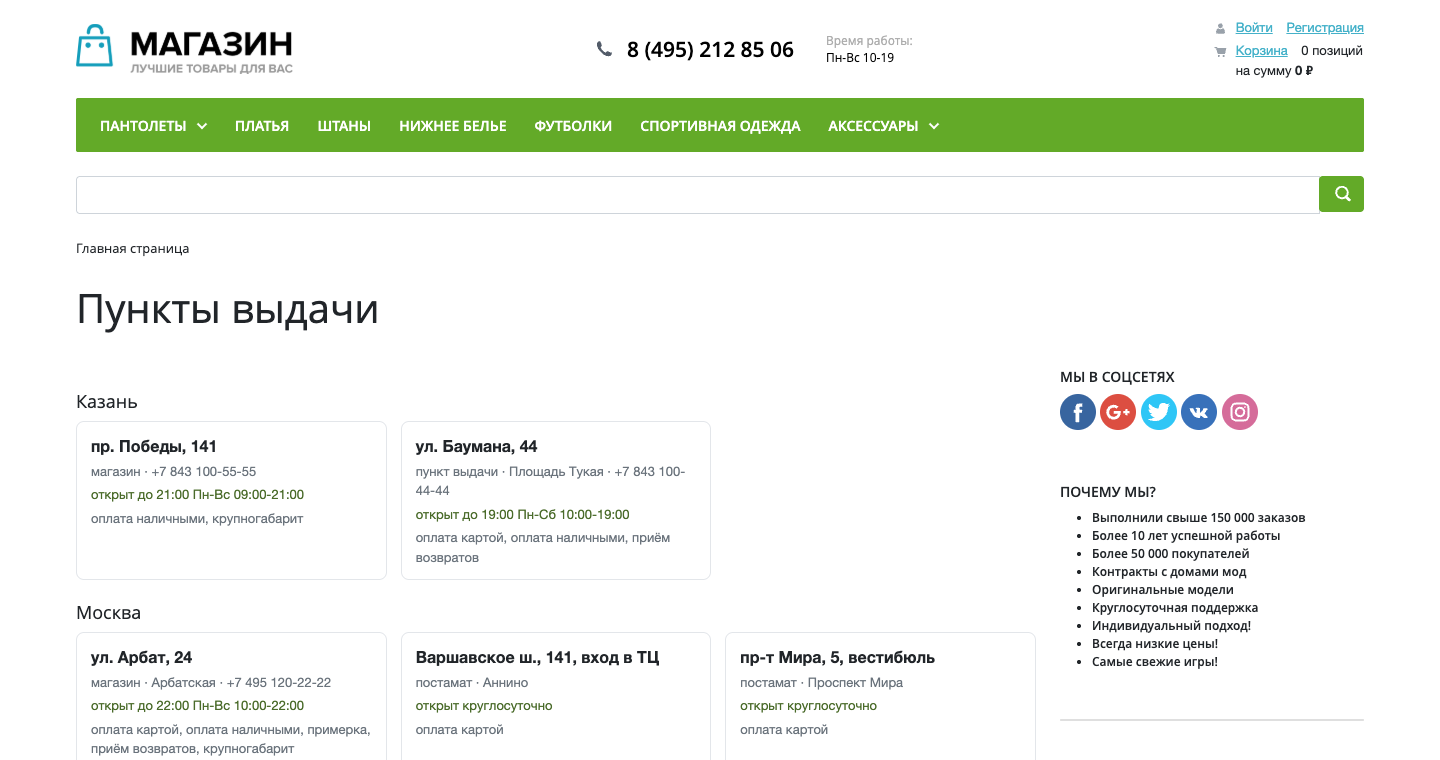The image size is (1440, 760).
Task: Open the Футболки menu item
Action: [x=573, y=126]
